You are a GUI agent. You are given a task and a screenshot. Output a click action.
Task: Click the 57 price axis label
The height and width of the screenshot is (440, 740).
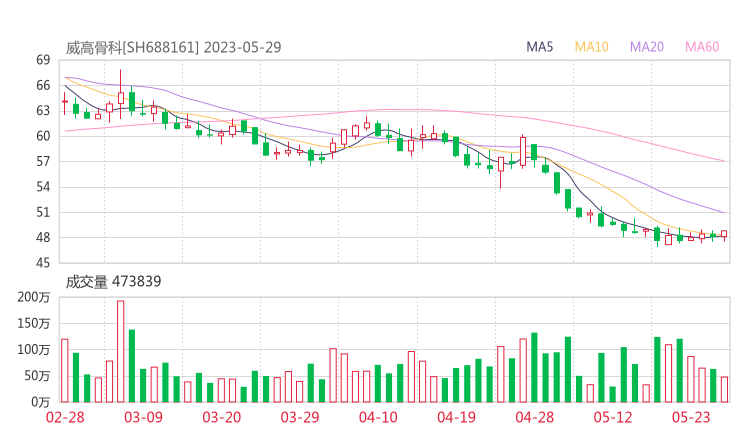43,161
